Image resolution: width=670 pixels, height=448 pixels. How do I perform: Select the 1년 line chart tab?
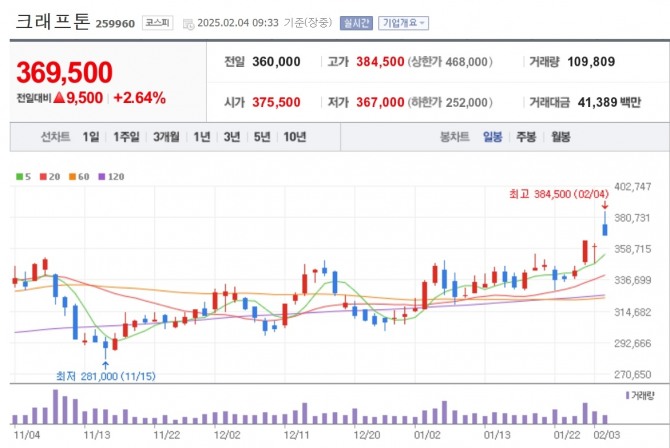202,137
